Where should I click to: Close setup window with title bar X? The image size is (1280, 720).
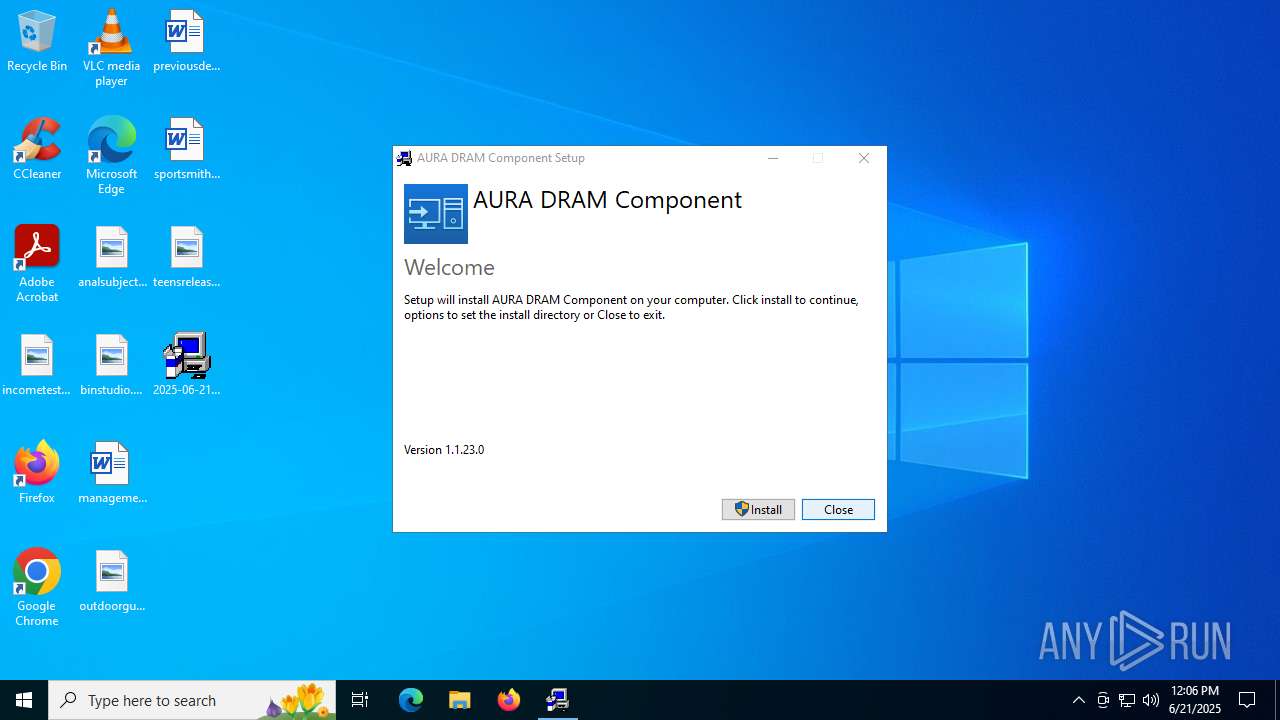(864, 158)
